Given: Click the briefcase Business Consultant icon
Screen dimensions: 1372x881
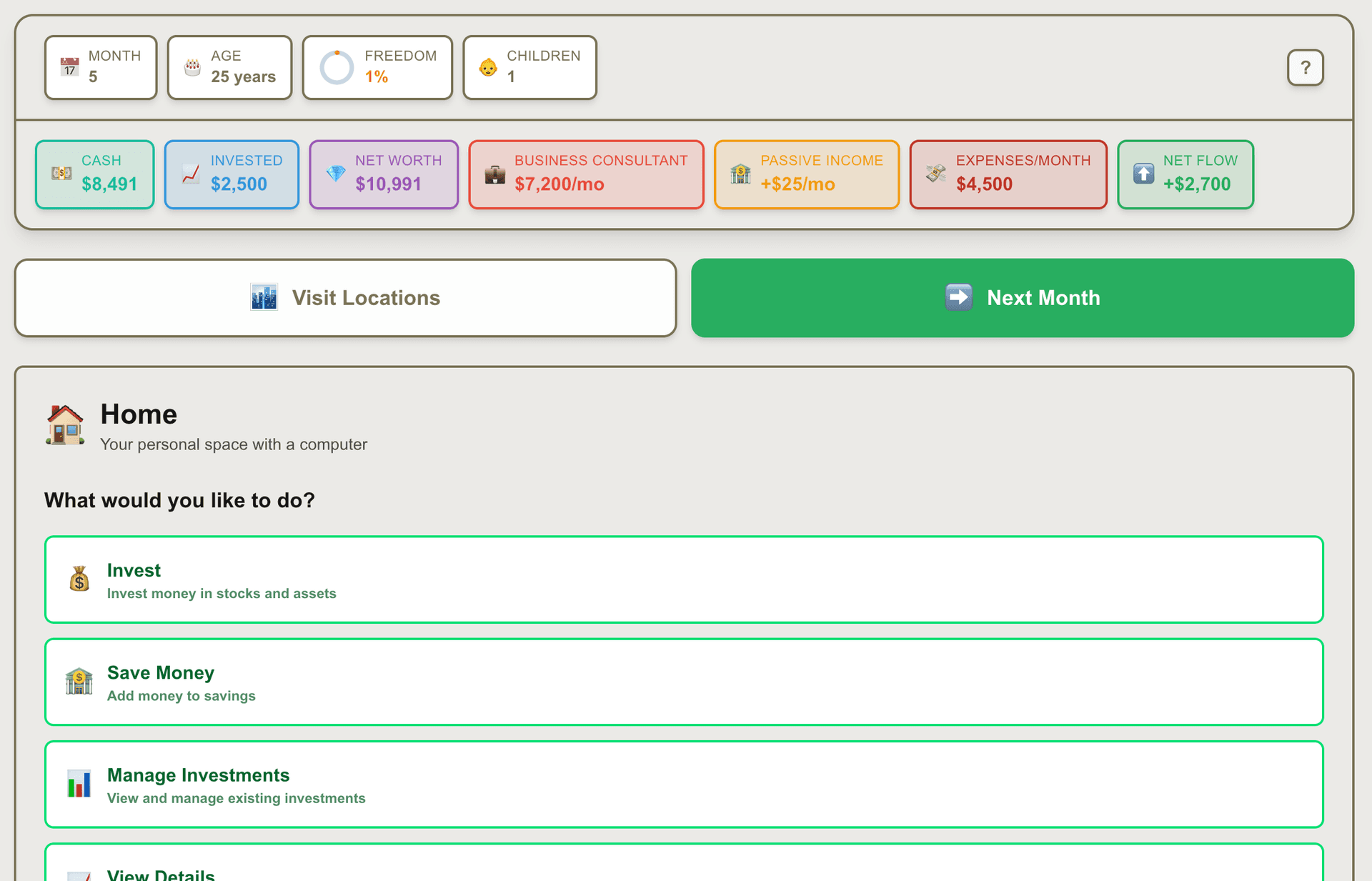Looking at the screenshot, I should pyautogui.click(x=494, y=174).
